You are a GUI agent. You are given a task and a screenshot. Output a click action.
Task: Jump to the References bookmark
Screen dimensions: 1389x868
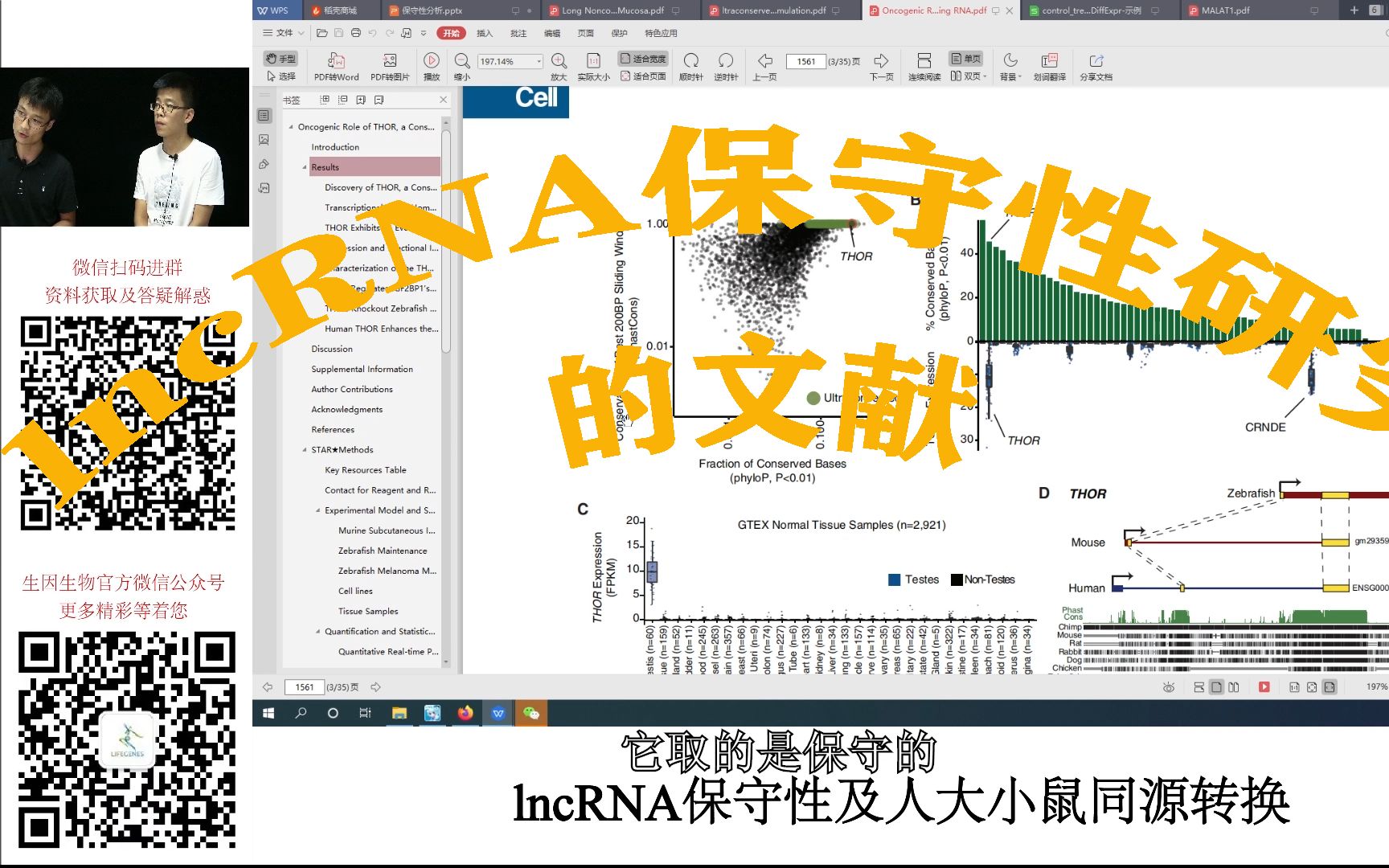[x=333, y=430]
